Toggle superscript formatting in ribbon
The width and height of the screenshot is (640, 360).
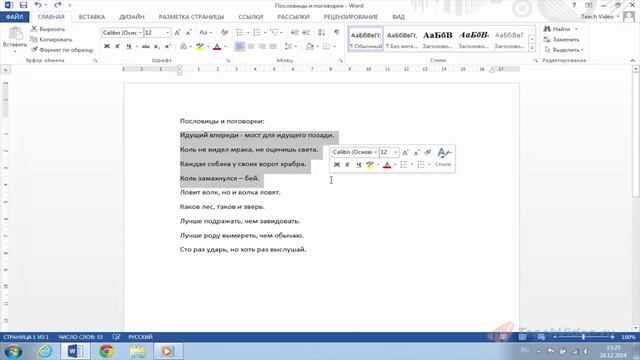click(167, 47)
